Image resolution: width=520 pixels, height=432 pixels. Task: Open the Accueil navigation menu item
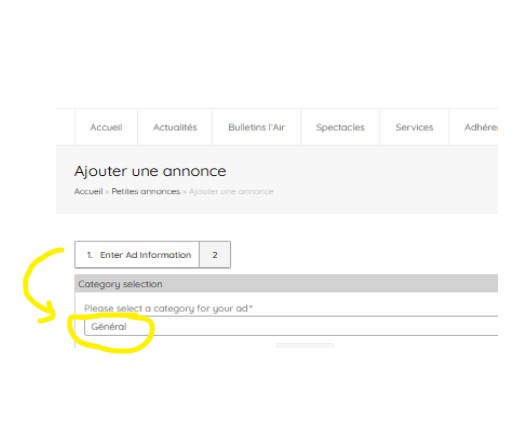tap(106, 127)
